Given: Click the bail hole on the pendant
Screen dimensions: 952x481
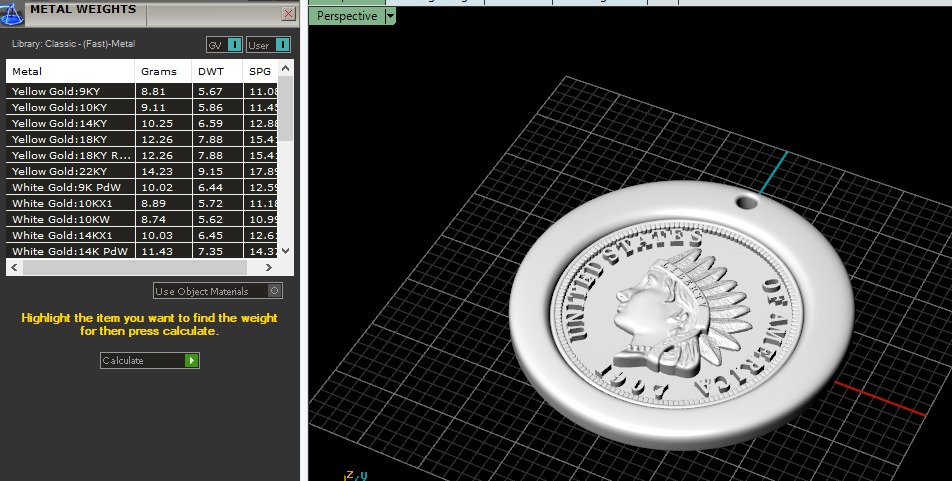Looking at the screenshot, I should [x=746, y=201].
